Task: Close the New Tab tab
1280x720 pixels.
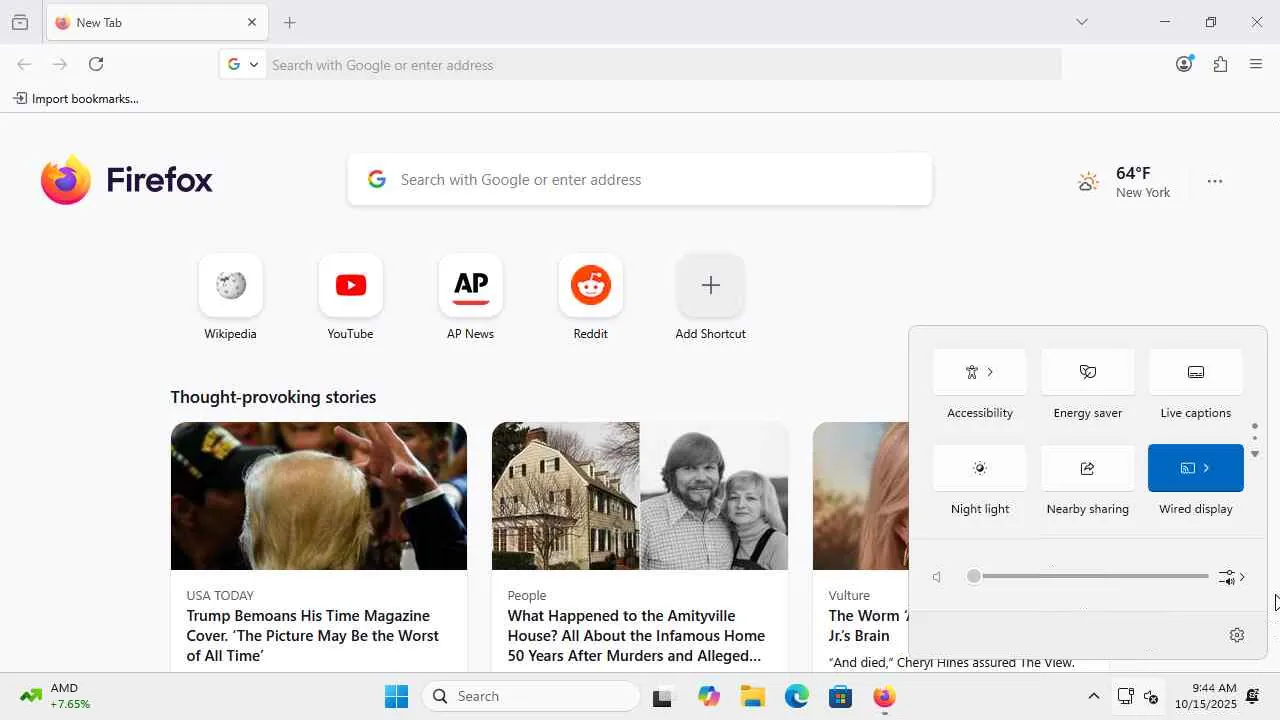Action: (252, 22)
